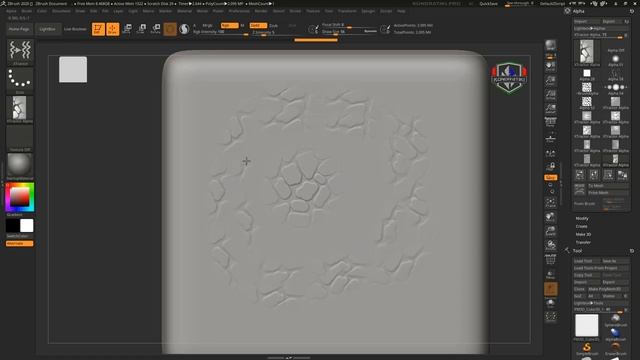
Task: Toggle the Zsub button
Action: tap(274, 25)
